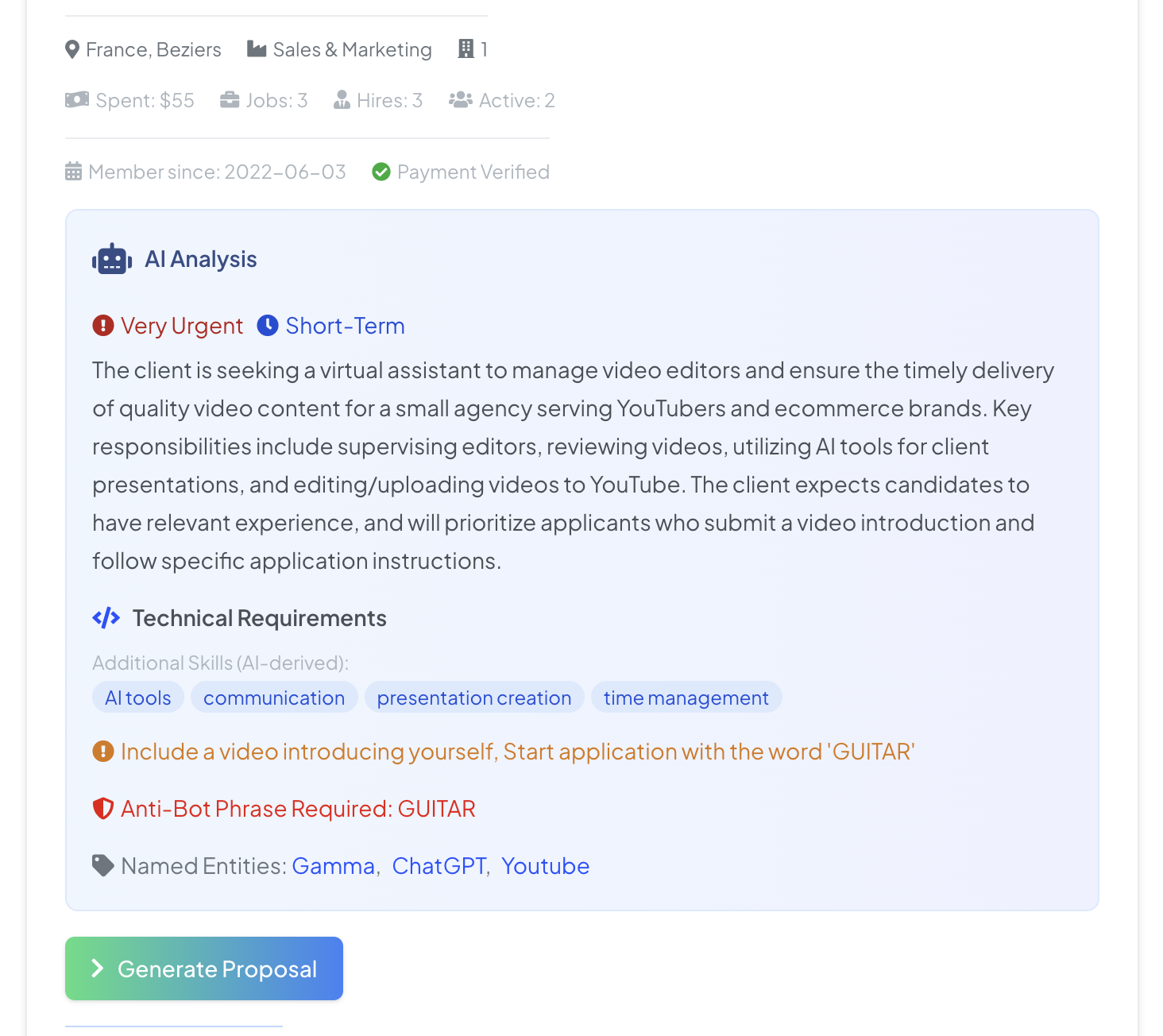Click the robot AI Analysis icon
1163x1036 pixels.
coord(112,260)
